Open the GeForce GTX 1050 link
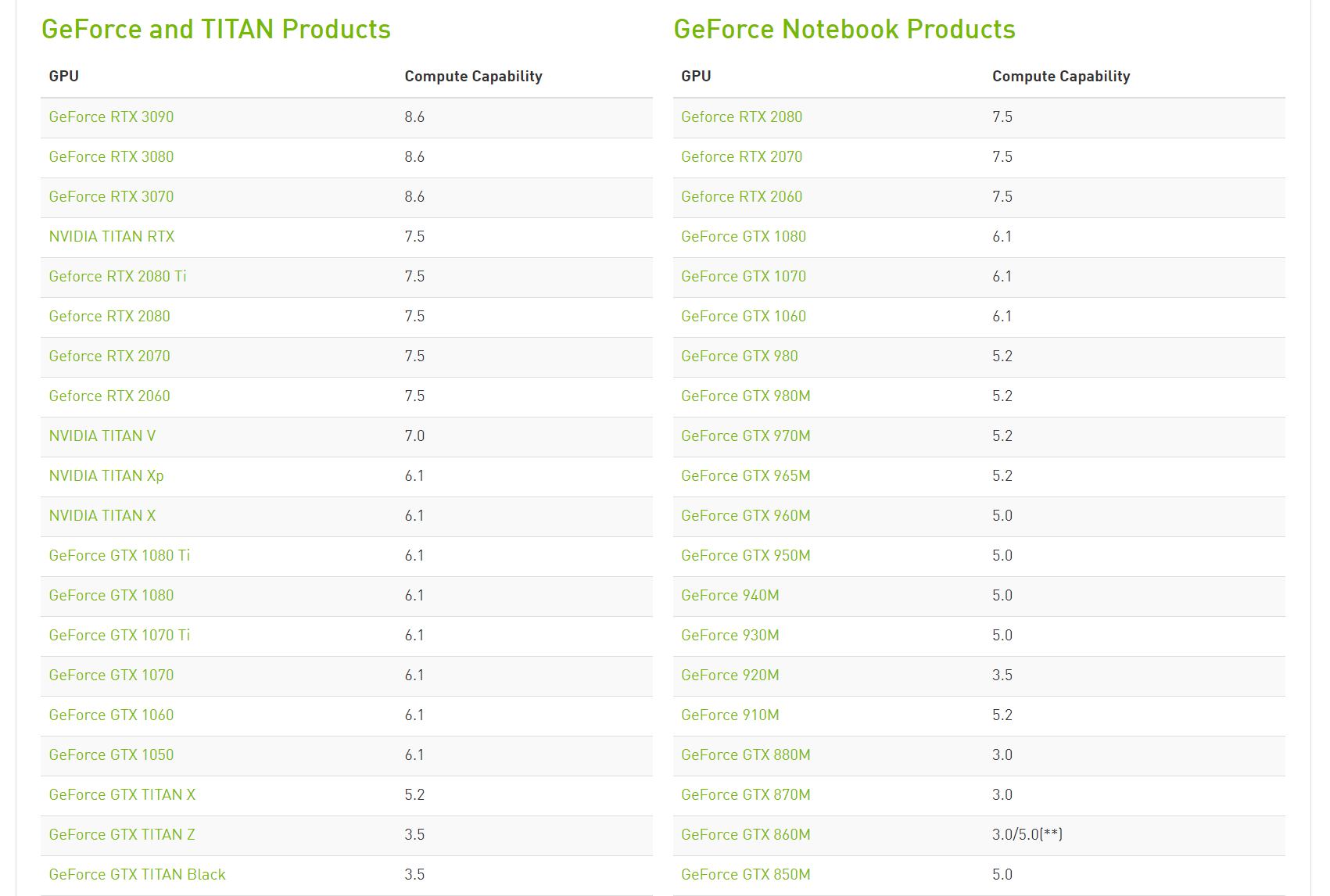The height and width of the screenshot is (896, 1330). (x=111, y=755)
